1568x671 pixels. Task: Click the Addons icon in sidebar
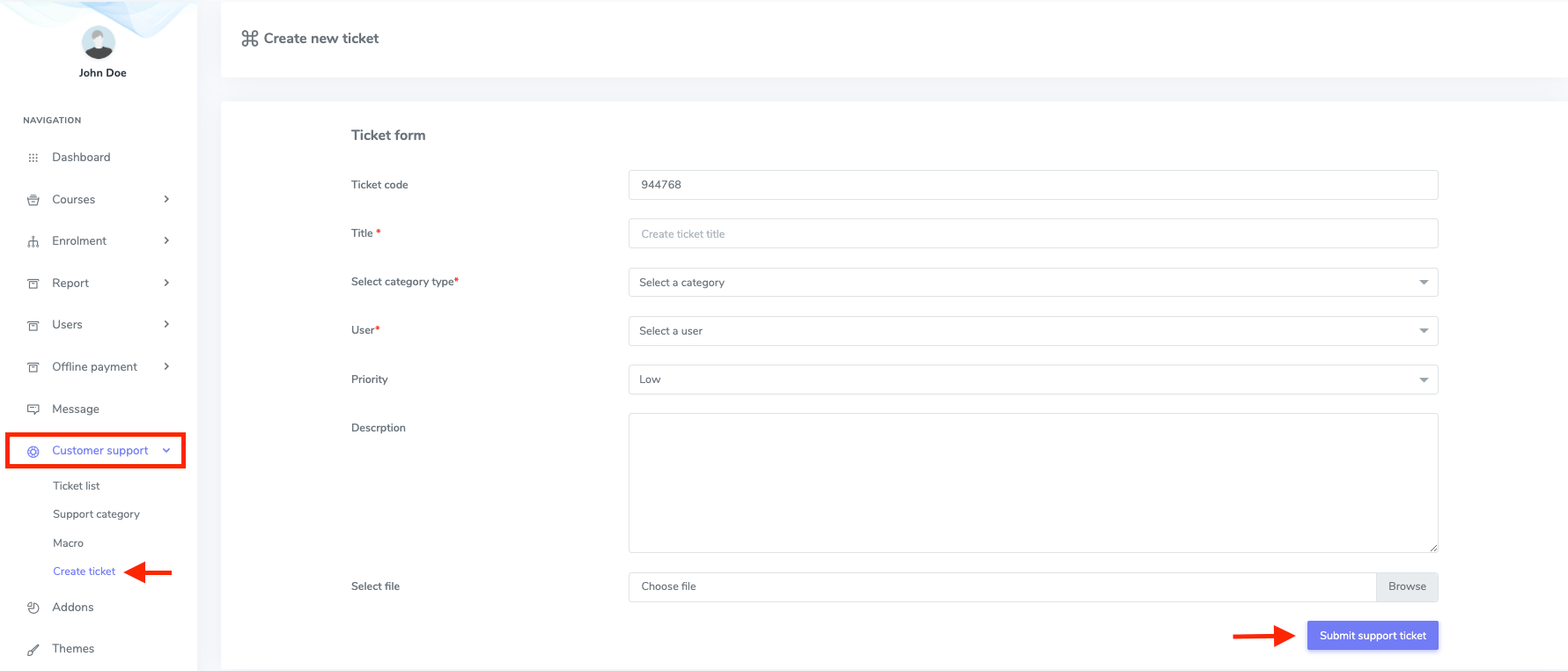coord(33,608)
